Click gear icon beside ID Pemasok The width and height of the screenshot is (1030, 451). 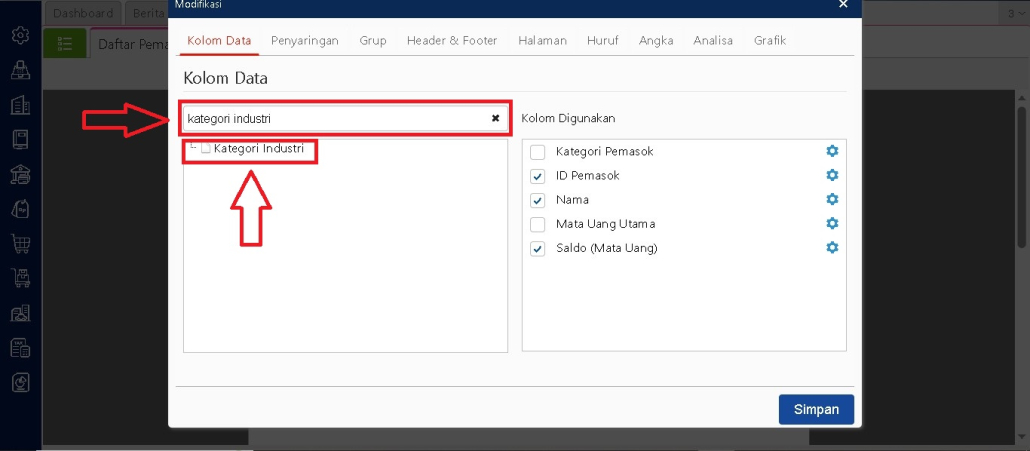tap(832, 175)
